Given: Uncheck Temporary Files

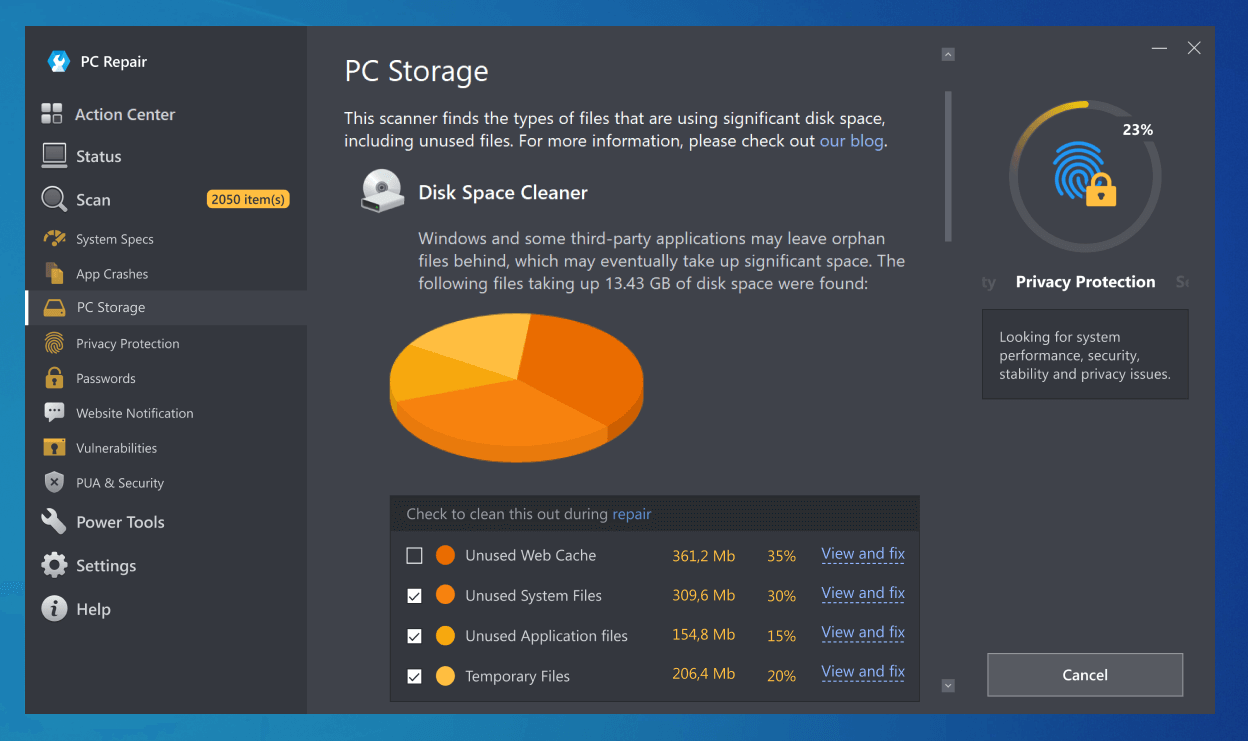Looking at the screenshot, I should pos(414,676).
